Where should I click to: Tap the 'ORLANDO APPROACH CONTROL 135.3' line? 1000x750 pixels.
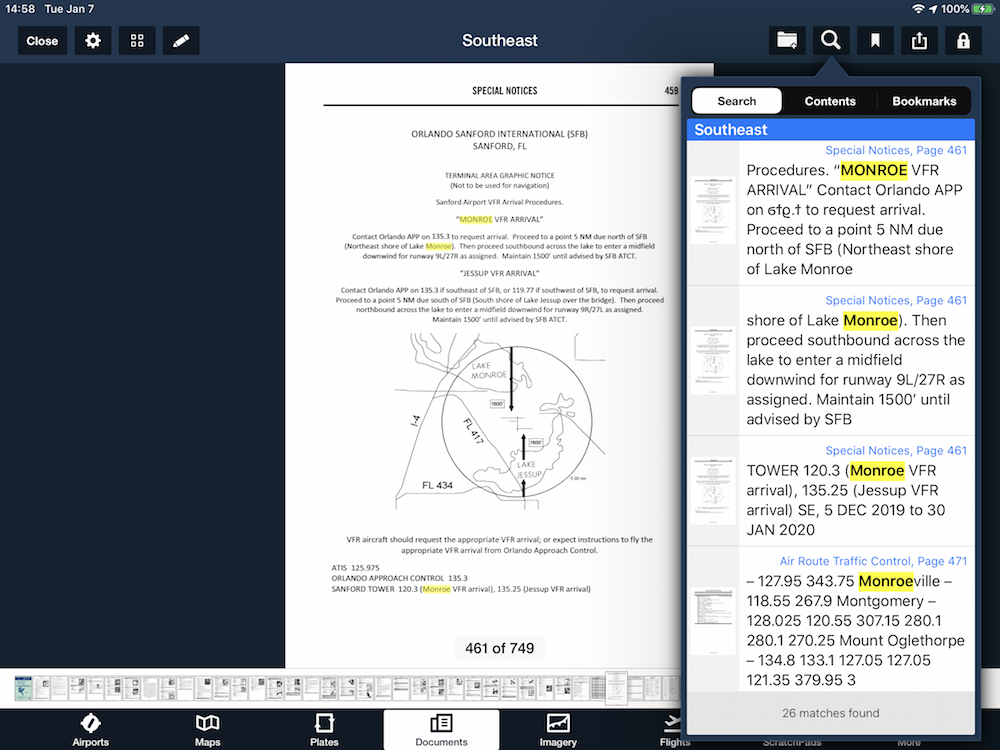coord(399,578)
